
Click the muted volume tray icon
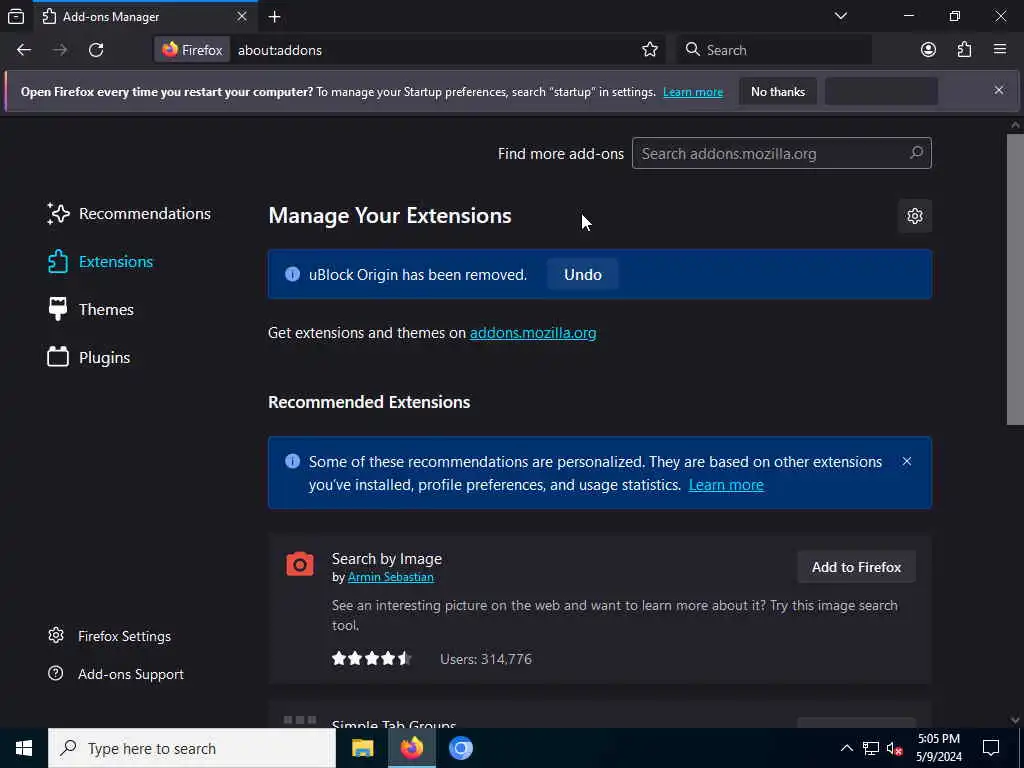click(894, 748)
